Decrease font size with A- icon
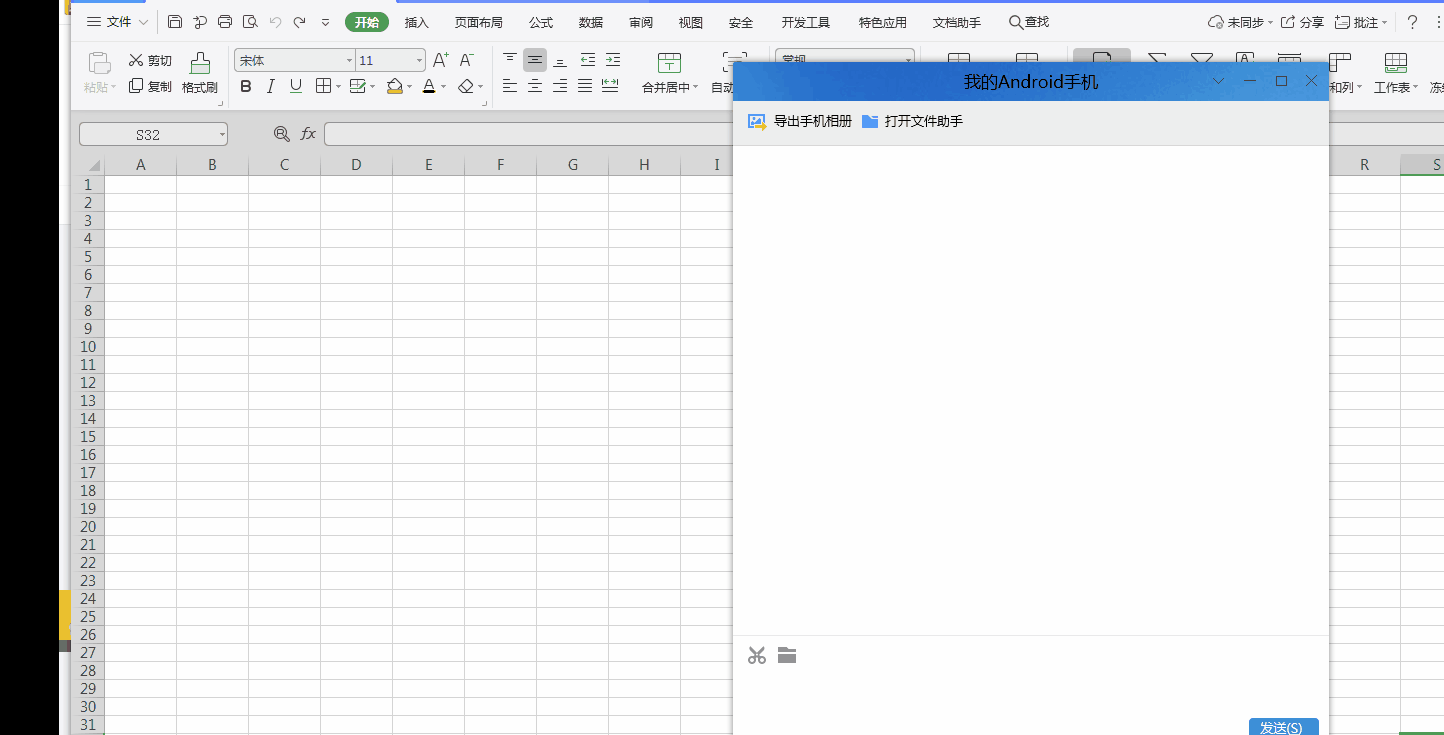The height and width of the screenshot is (735, 1444). click(466, 61)
